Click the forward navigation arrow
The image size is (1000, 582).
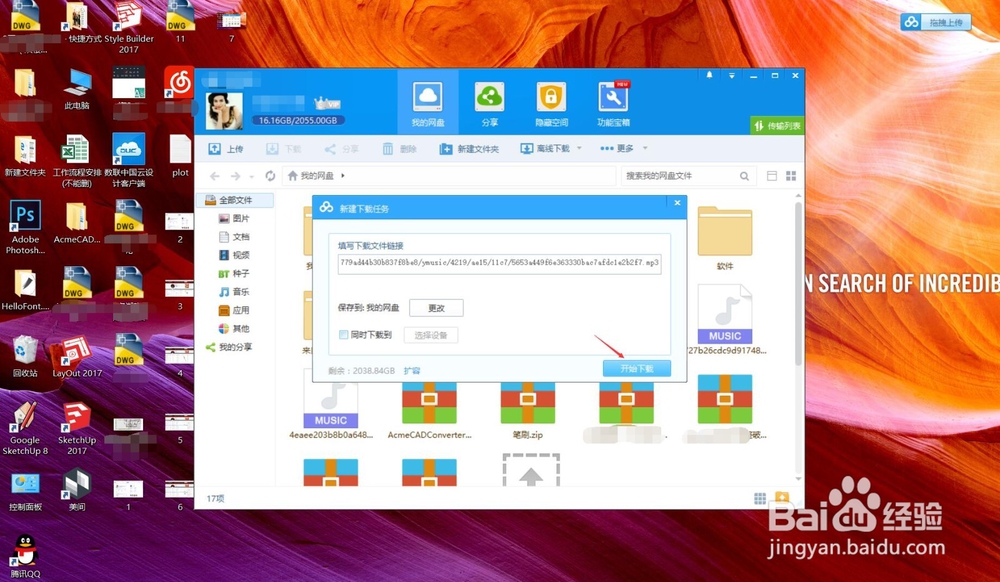coord(235,176)
